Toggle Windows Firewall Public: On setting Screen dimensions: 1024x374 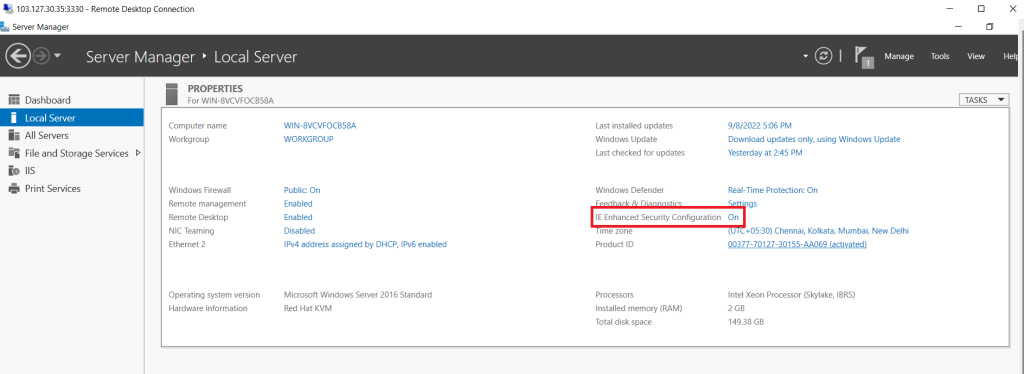tap(302, 190)
